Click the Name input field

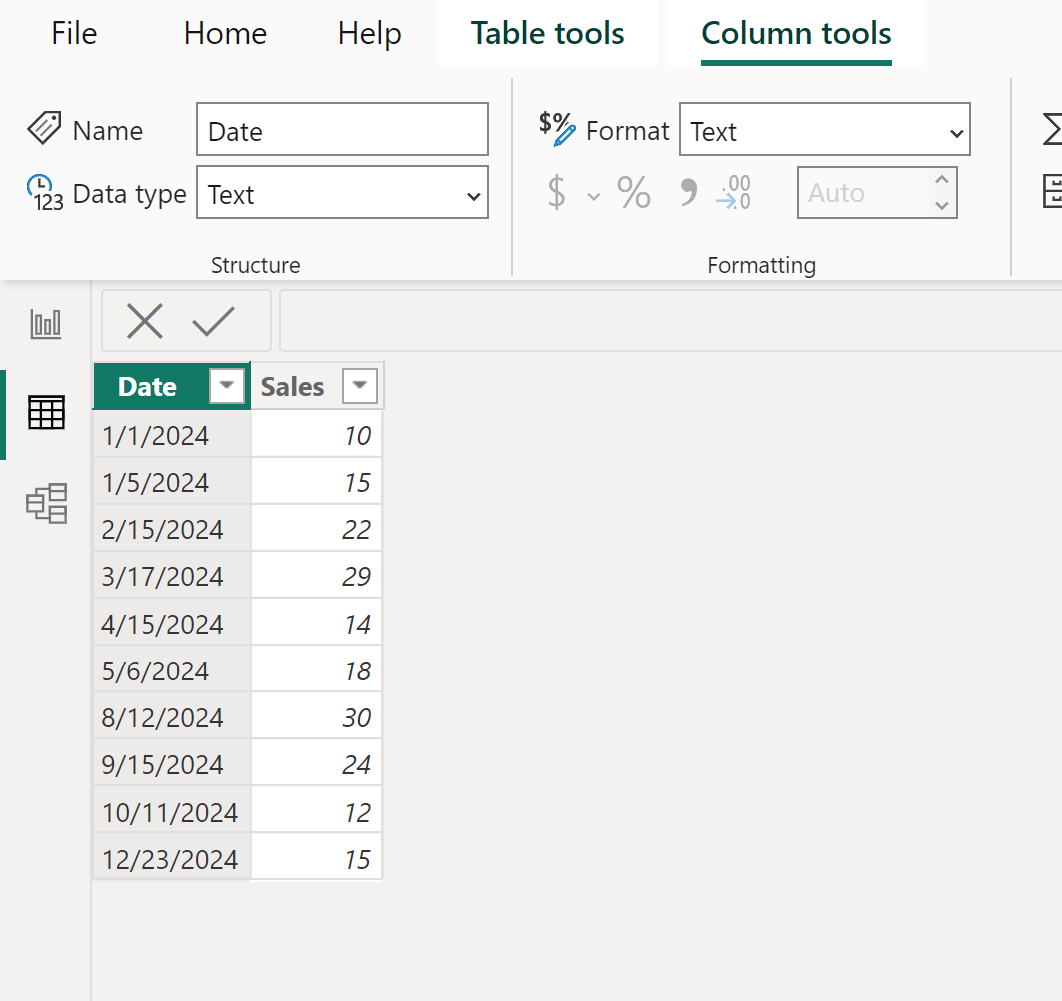[342, 129]
